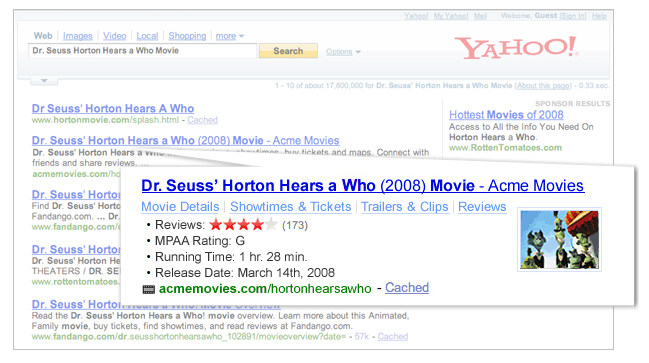Open result title above www.rottentomatoes URL
Screen dimensions: 649x363
tap(76, 250)
